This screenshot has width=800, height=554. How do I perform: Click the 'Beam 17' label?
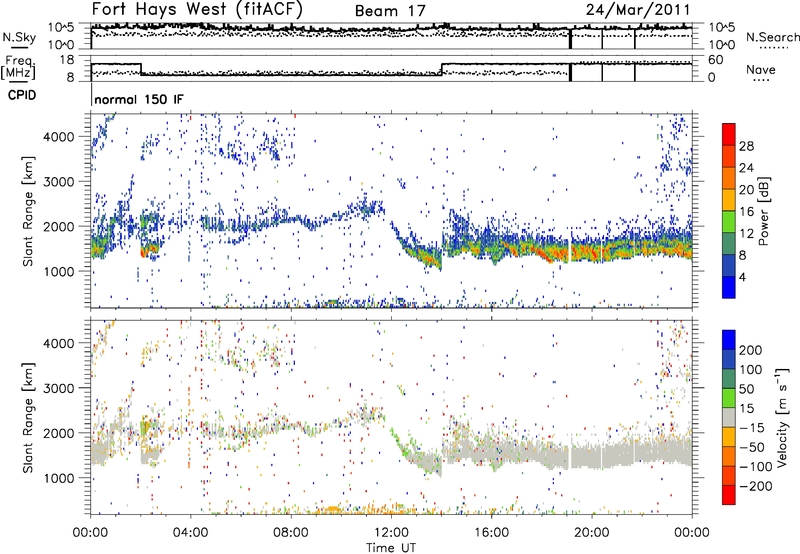tap(390, 11)
